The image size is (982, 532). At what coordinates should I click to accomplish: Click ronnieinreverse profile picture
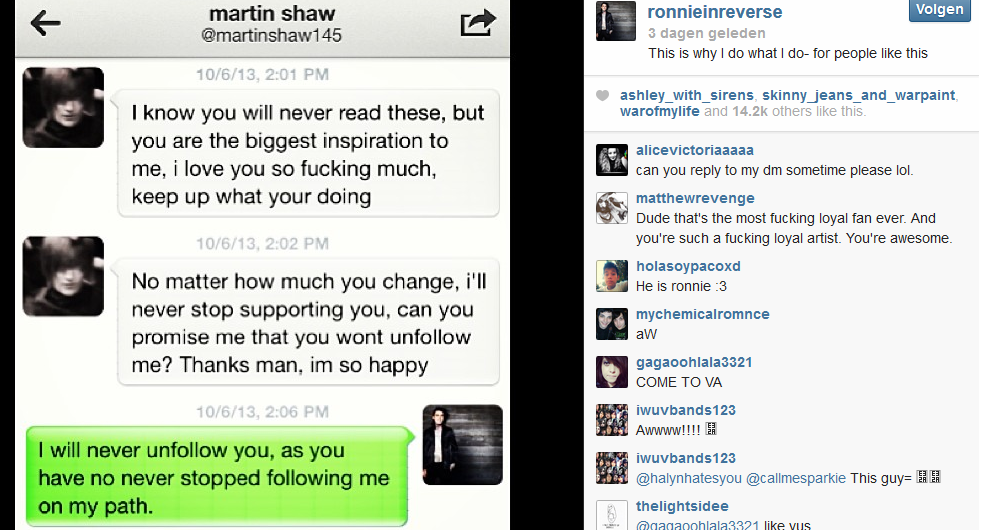click(x=616, y=21)
